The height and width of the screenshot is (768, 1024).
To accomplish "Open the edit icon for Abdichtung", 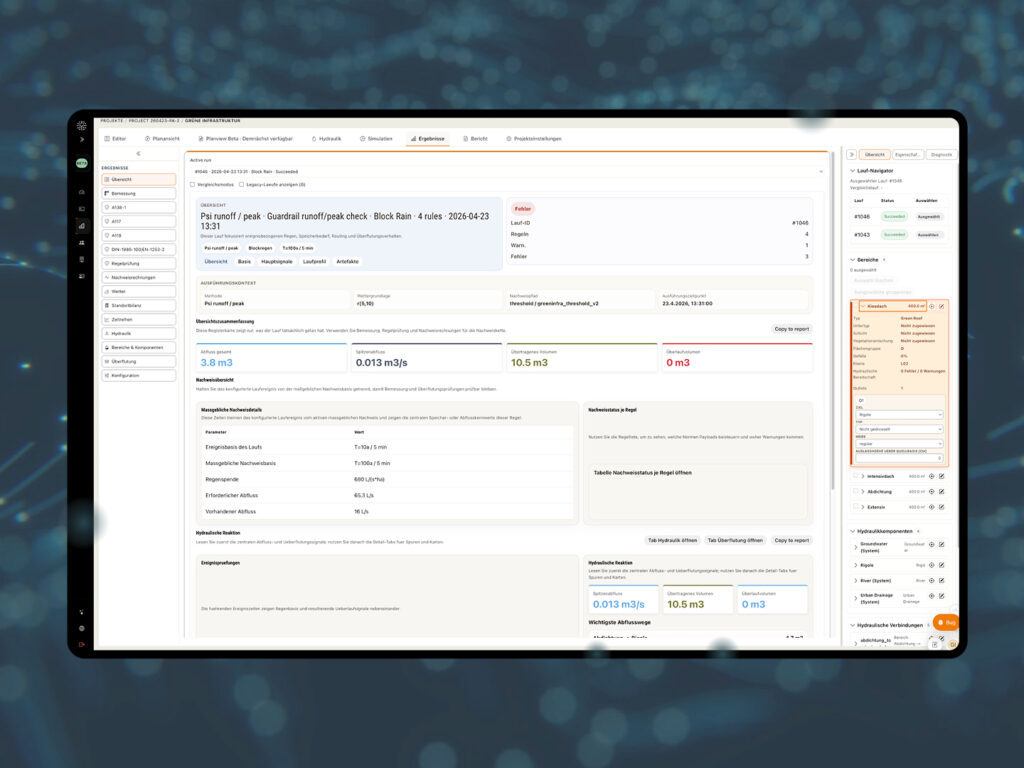I will [942, 492].
